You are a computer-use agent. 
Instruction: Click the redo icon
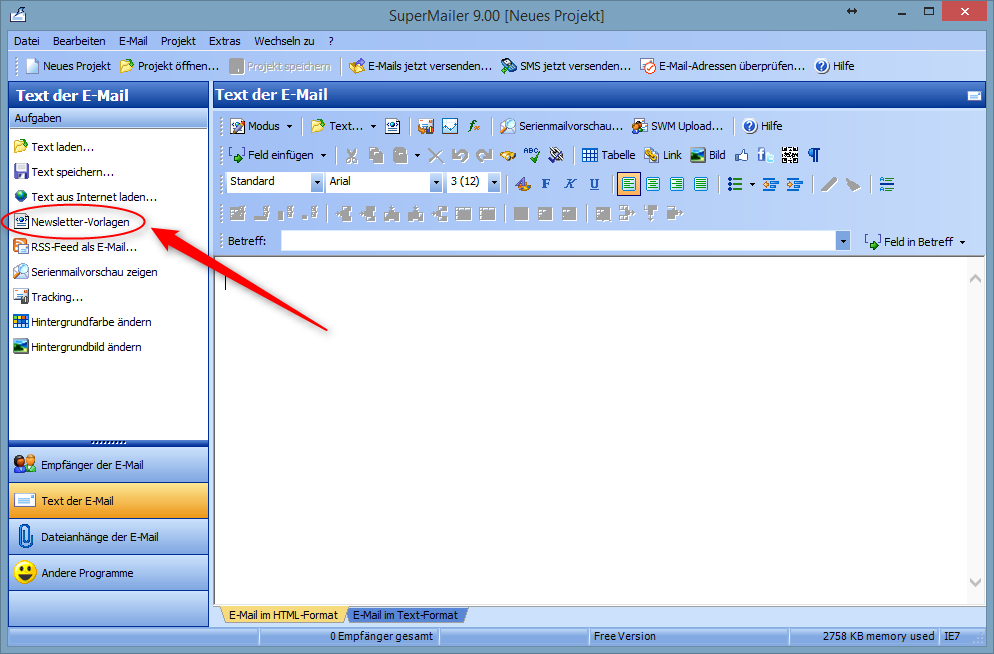point(484,155)
